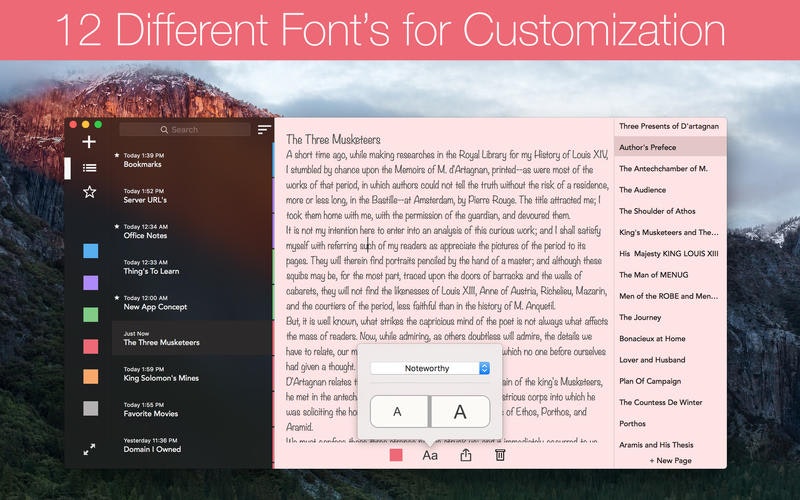The image size is (800, 500).
Task: Click the plus icon to add note
Action: coord(89,142)
